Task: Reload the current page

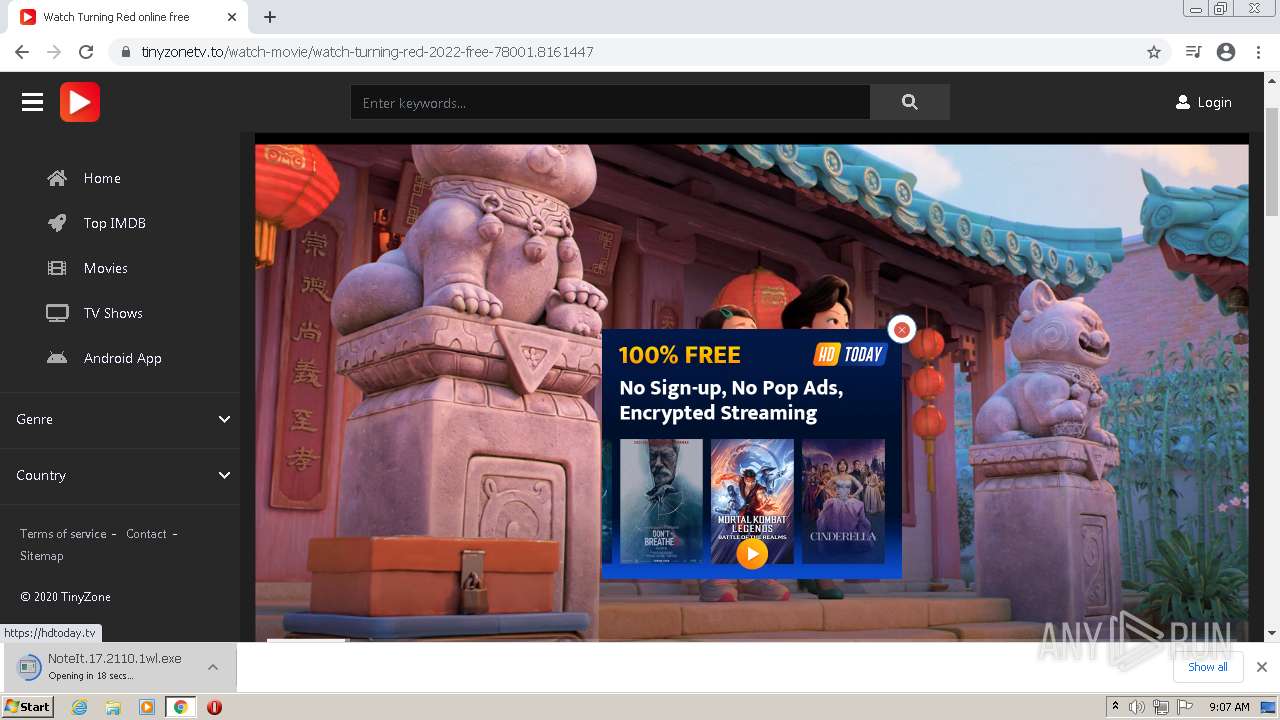Action: coord(86,52)
